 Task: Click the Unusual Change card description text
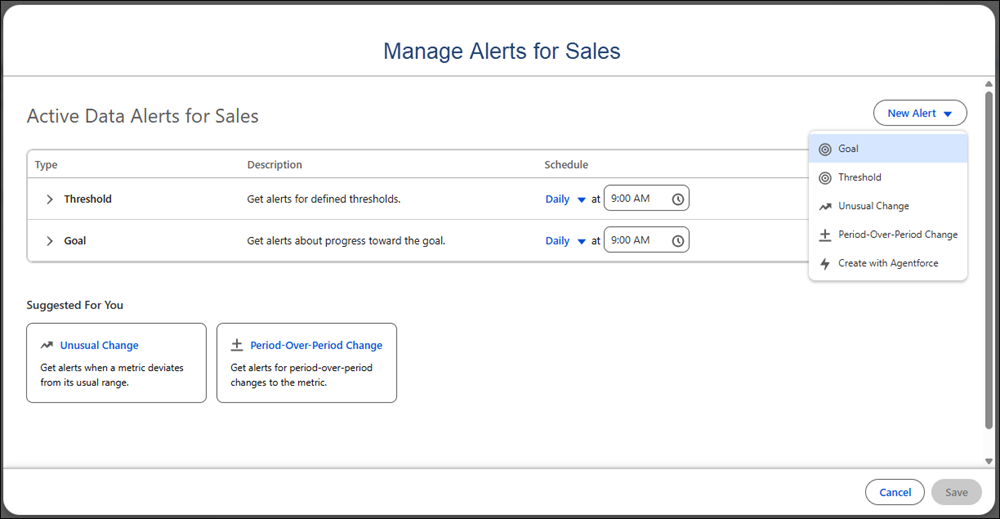click(x=112, y=375)
